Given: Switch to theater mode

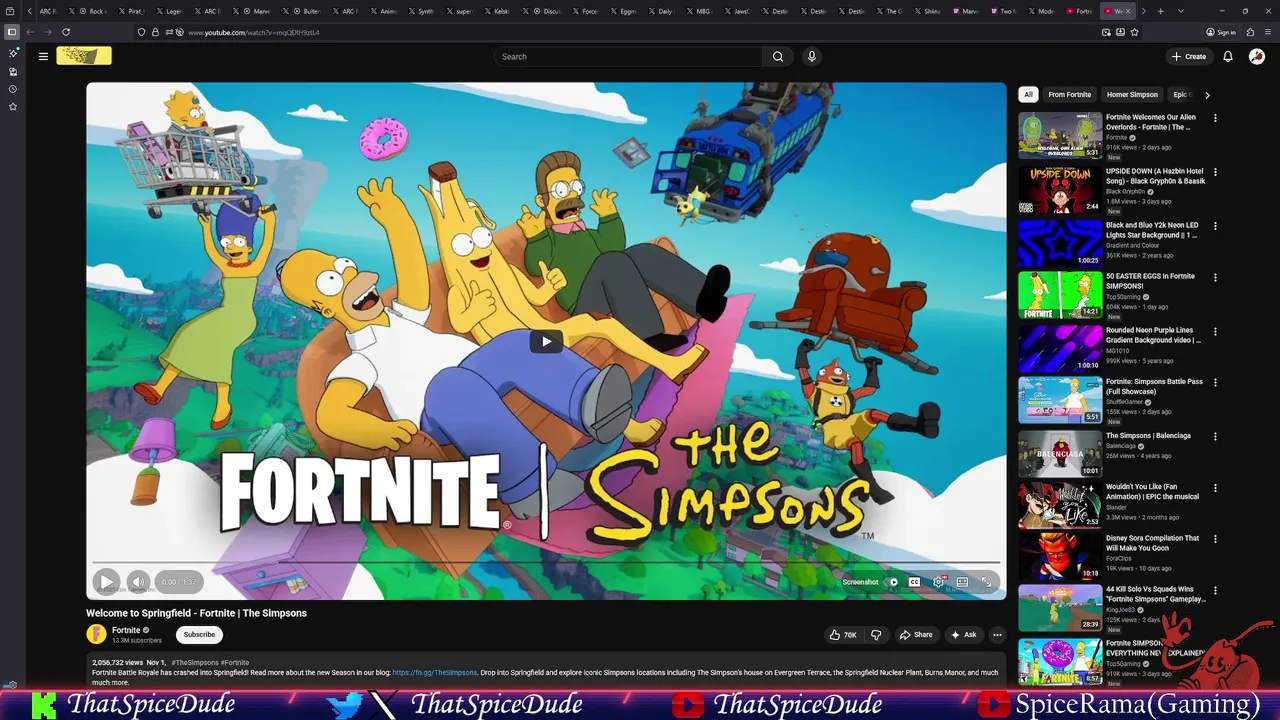Looking at the screenshot, I should [962, 581].
